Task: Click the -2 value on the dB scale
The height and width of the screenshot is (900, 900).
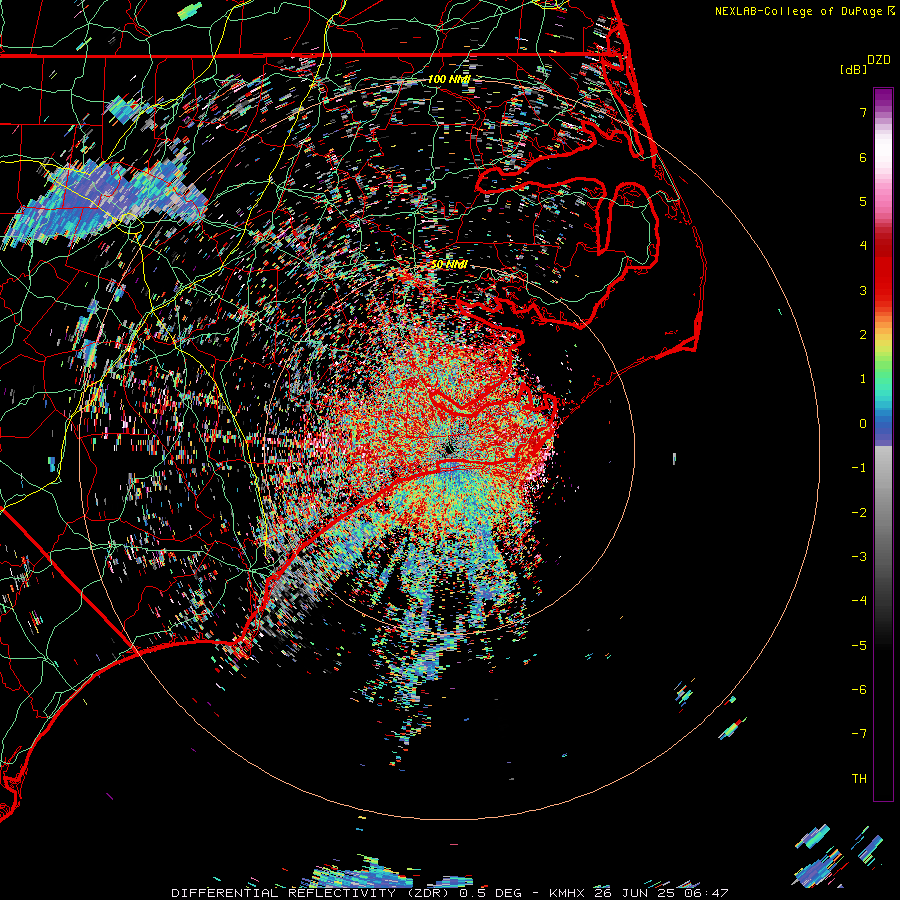Action: coord(859,513)
